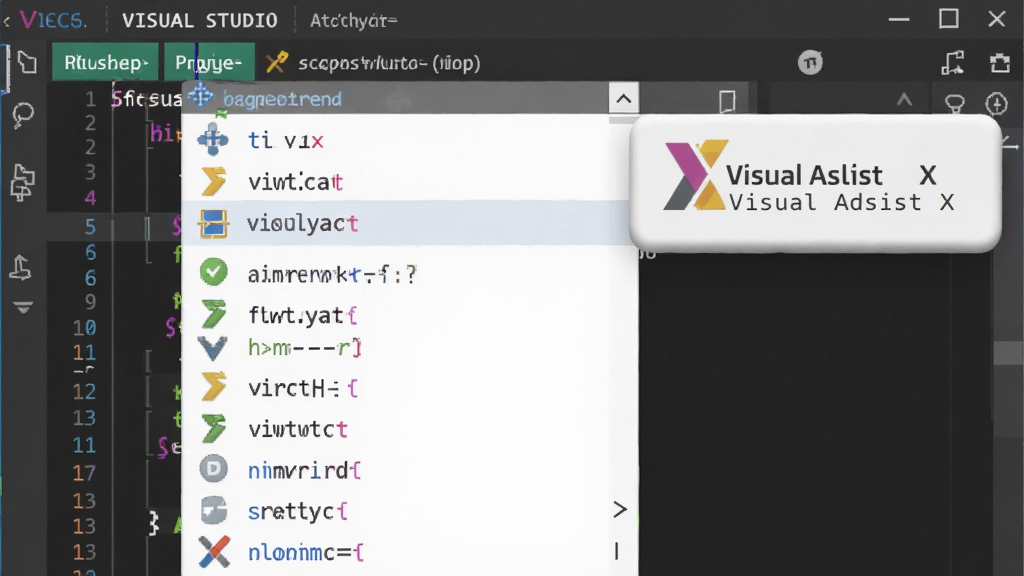
Task: Click the orange arrow icon beside 'virctH={'
Action: pyautogui.click(x=214, y=387)
